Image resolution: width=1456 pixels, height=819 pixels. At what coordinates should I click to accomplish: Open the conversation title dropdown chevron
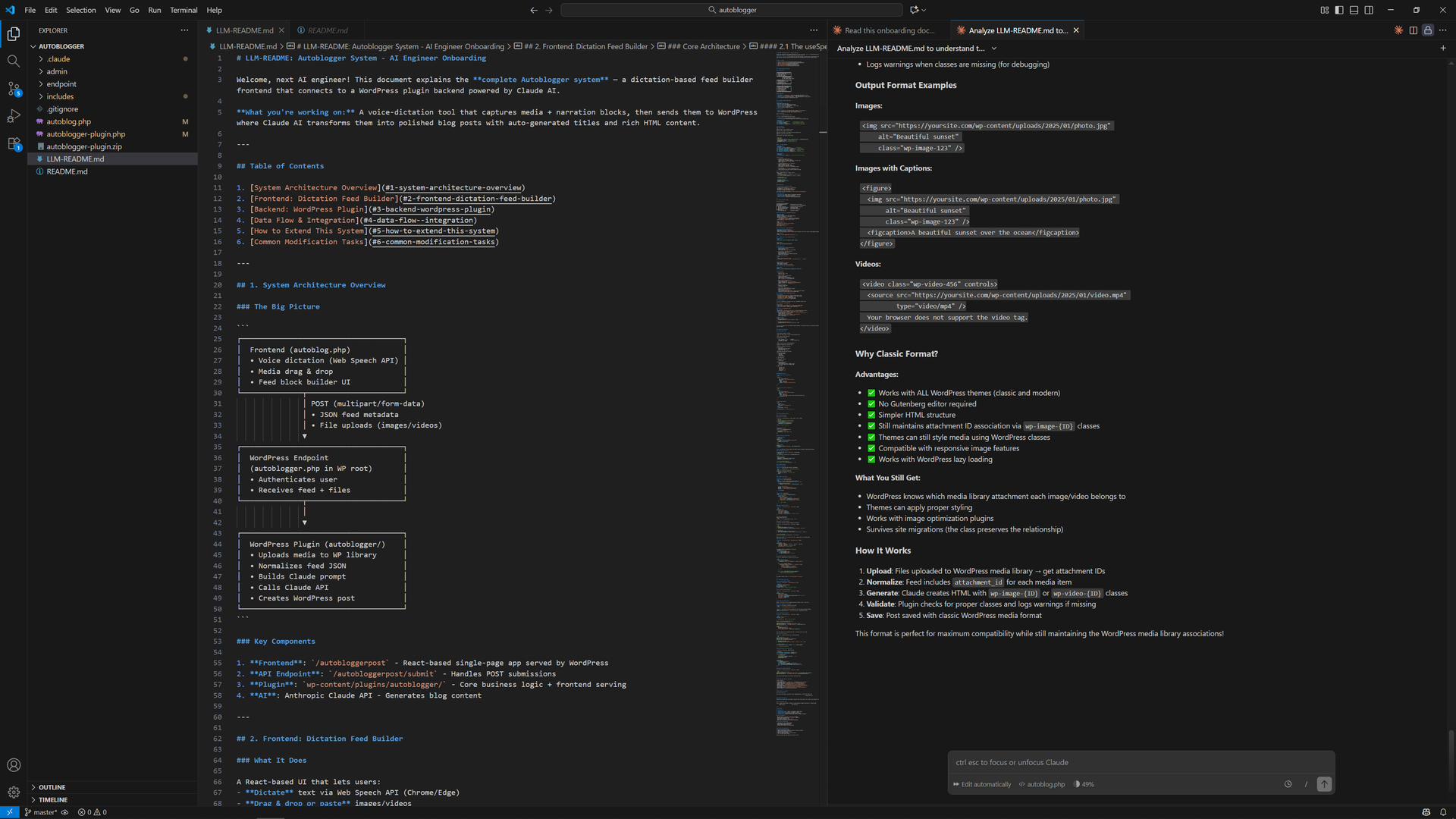994,48
